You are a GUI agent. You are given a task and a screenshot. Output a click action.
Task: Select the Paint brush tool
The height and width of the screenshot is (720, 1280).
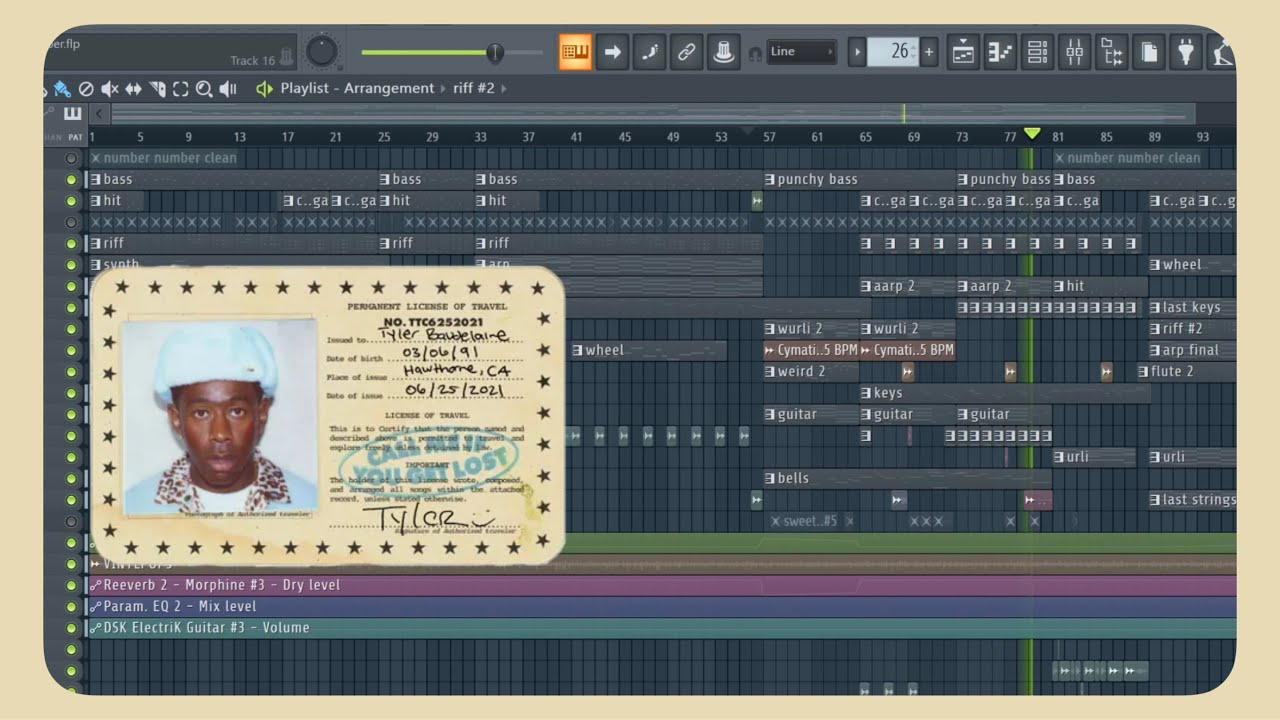[62, 89]
